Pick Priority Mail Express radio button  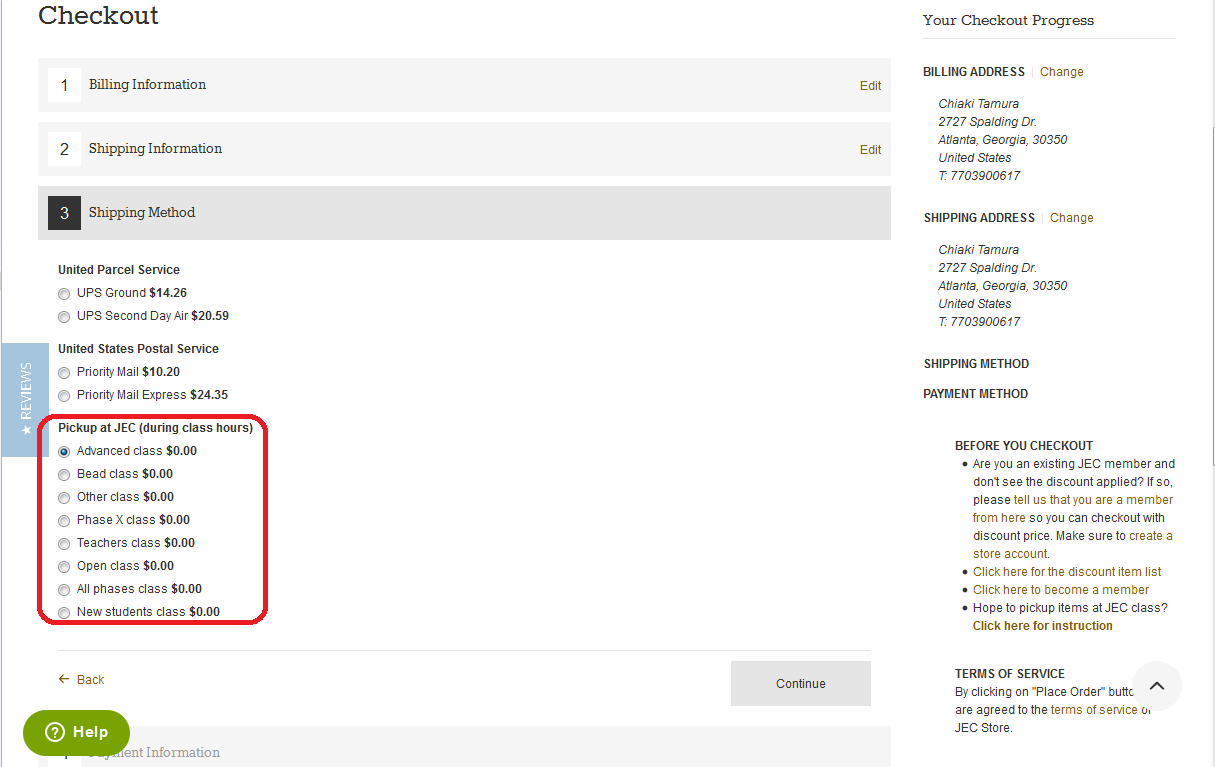[x=64, y=396]
